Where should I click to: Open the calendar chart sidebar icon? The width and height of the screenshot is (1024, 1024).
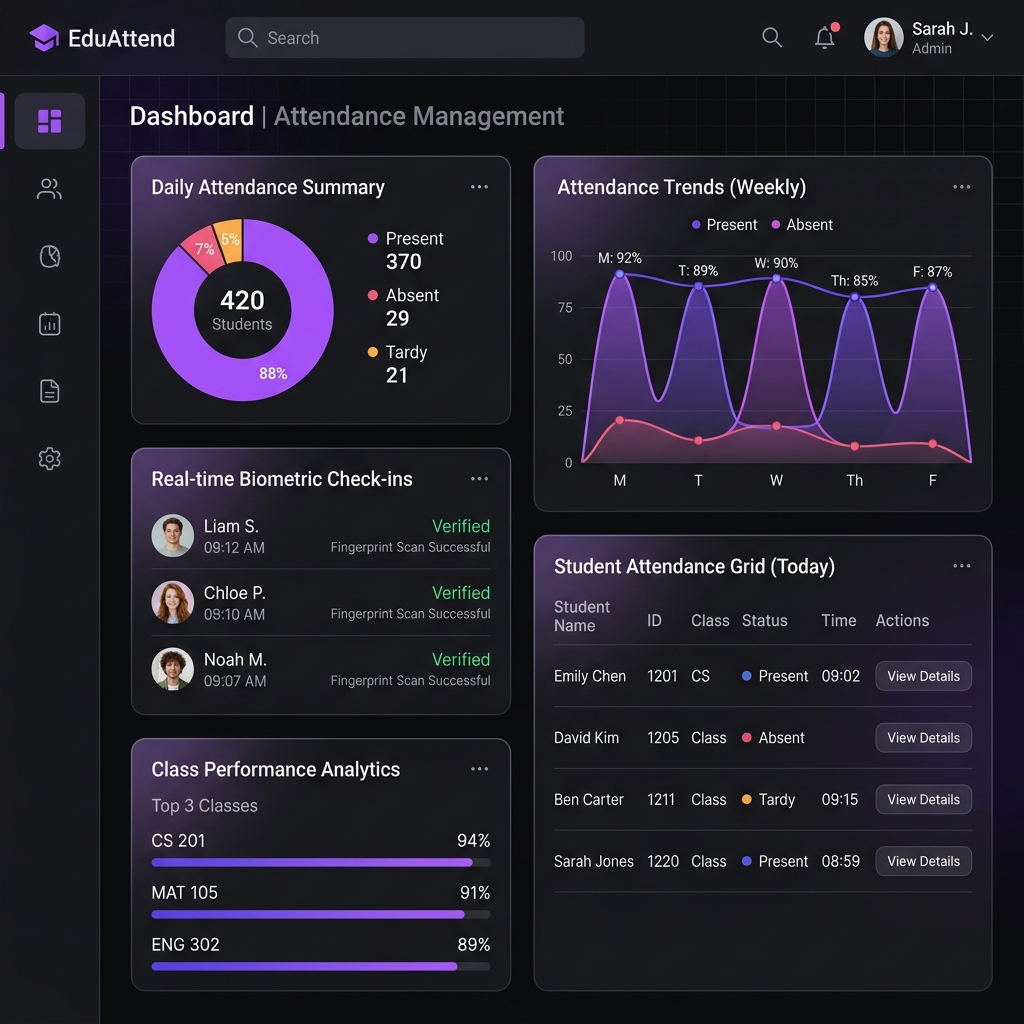click(50, 323)
